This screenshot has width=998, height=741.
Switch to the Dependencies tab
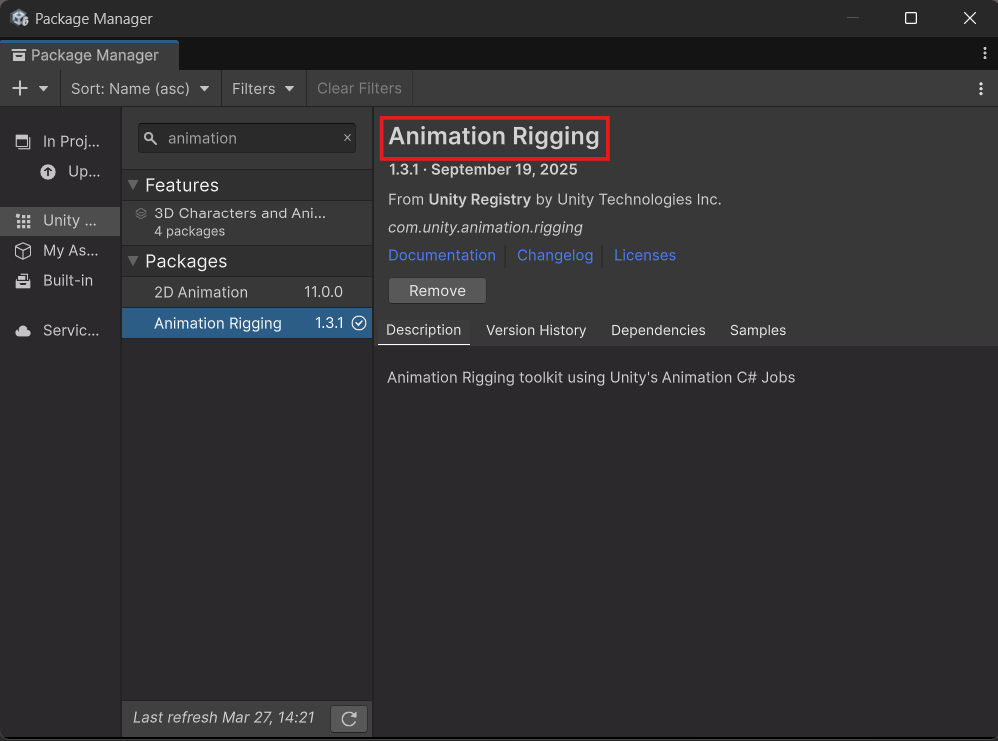click(658, 330)
